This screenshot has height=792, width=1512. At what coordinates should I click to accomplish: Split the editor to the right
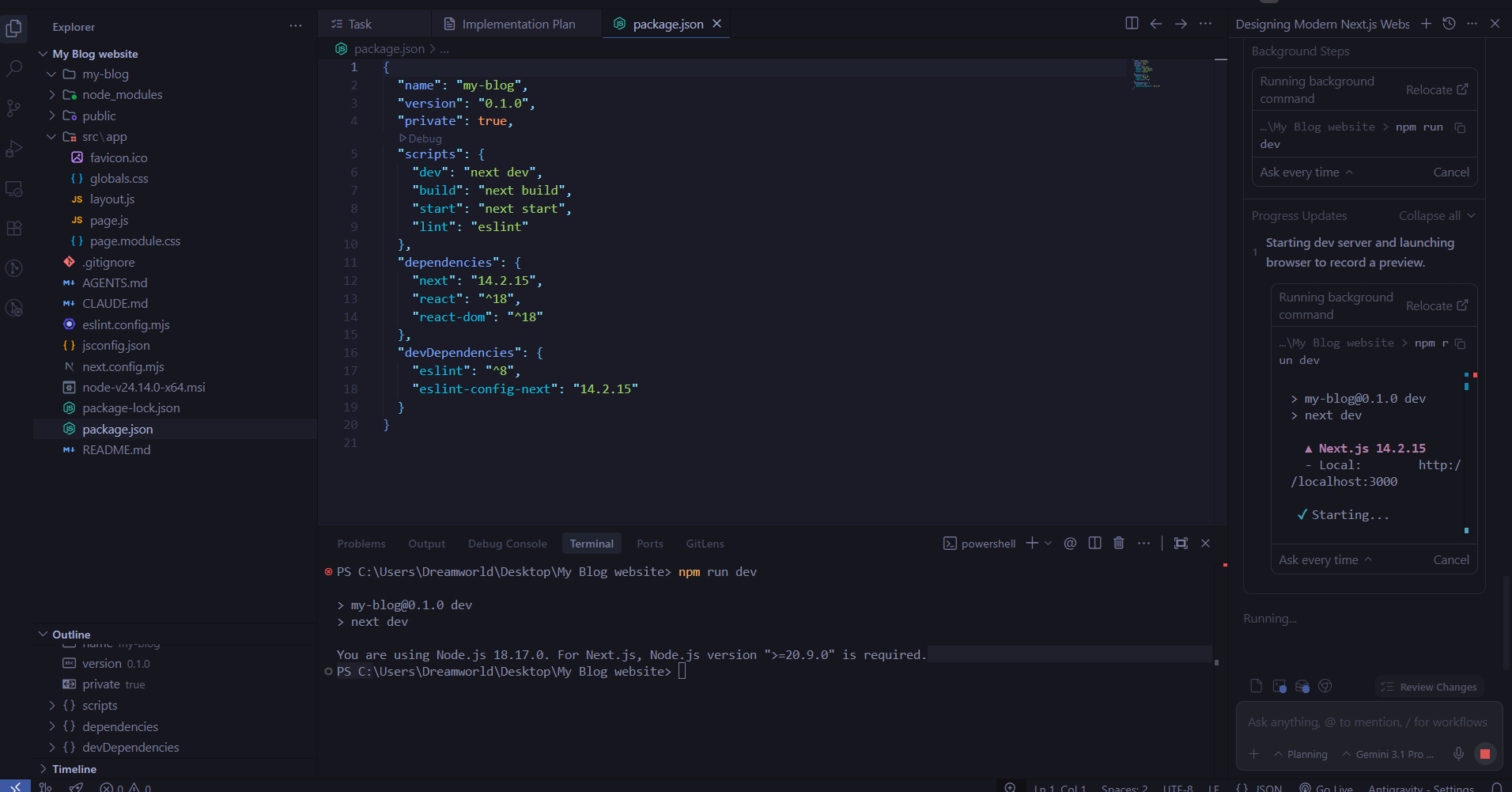[x=1132, y=24]
